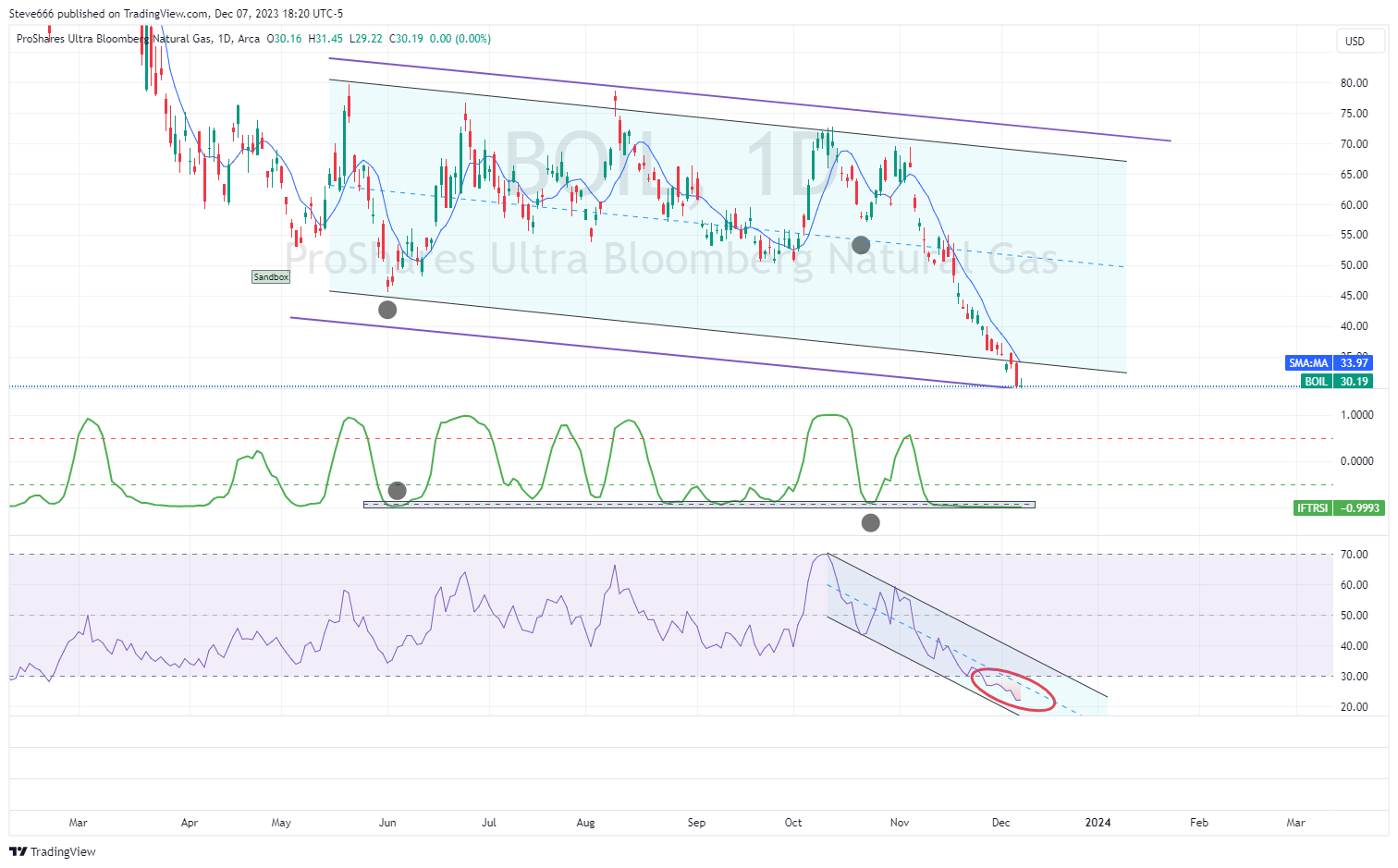Click the Oct label on time axis
The image size is (1398, 868).
[793, 823]
